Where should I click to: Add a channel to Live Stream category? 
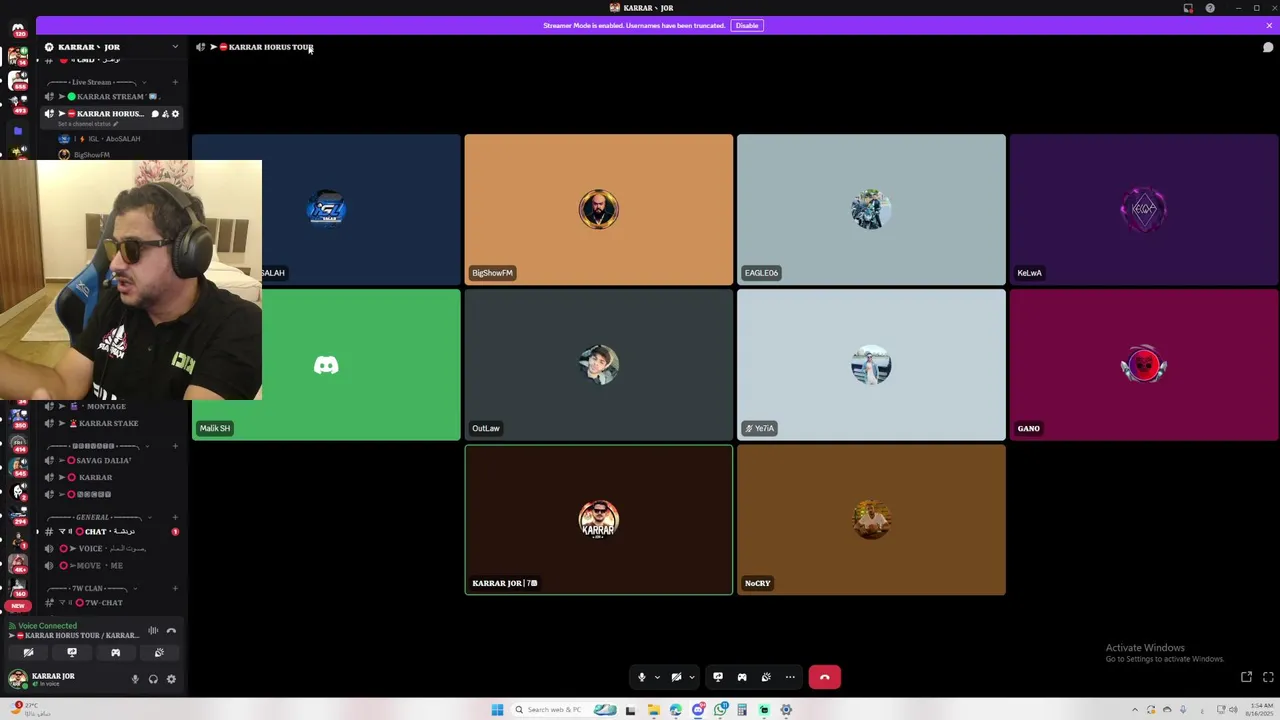point(175,82)
